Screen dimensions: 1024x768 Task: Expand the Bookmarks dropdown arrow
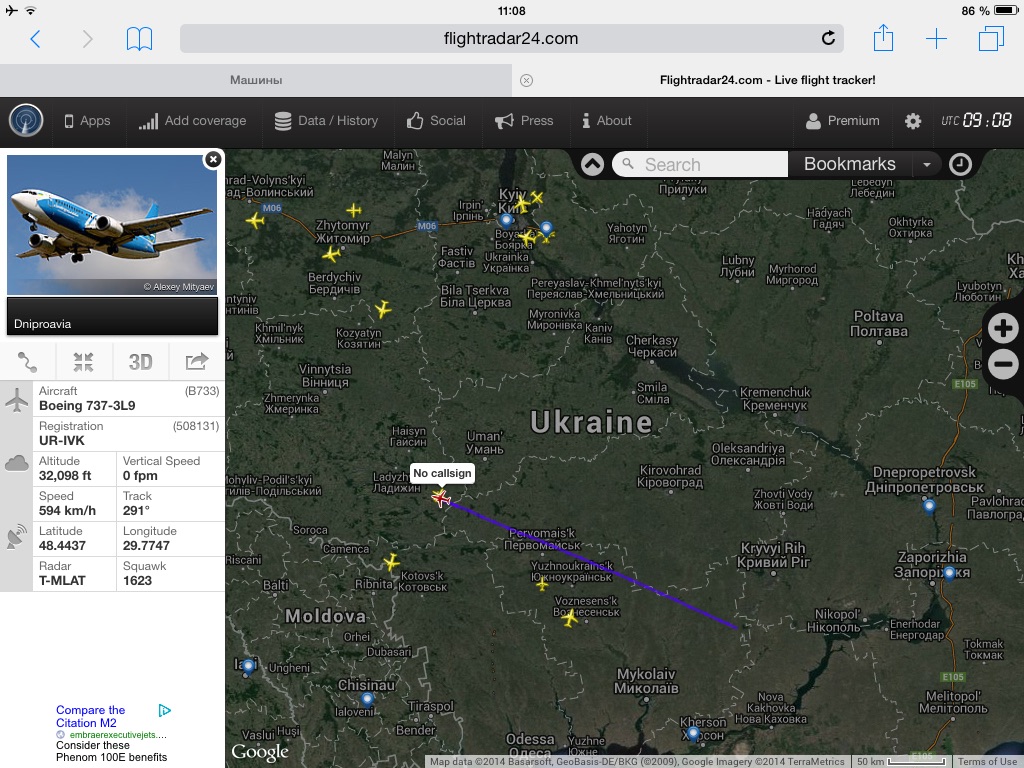[926, 165]
